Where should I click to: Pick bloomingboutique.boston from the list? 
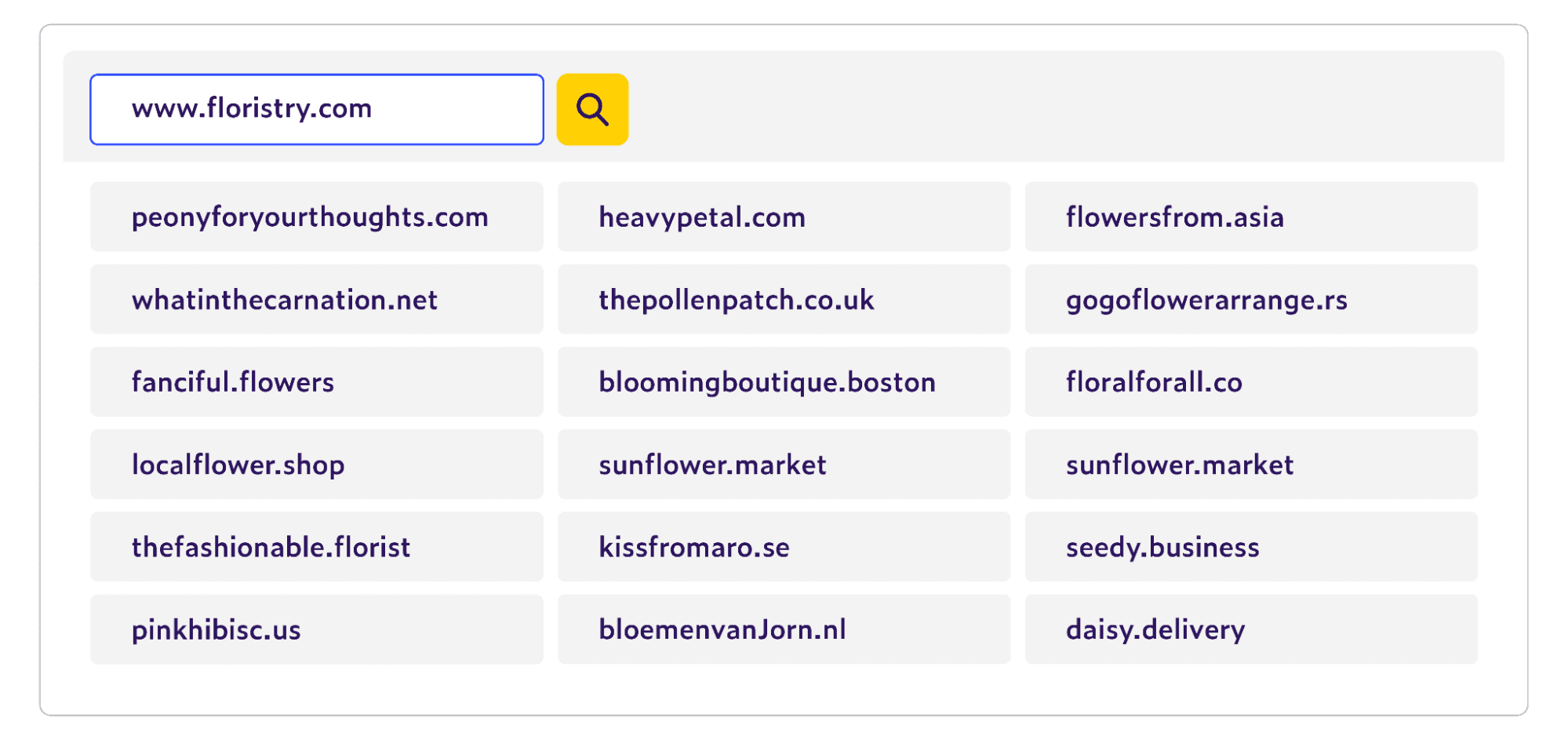784,381
